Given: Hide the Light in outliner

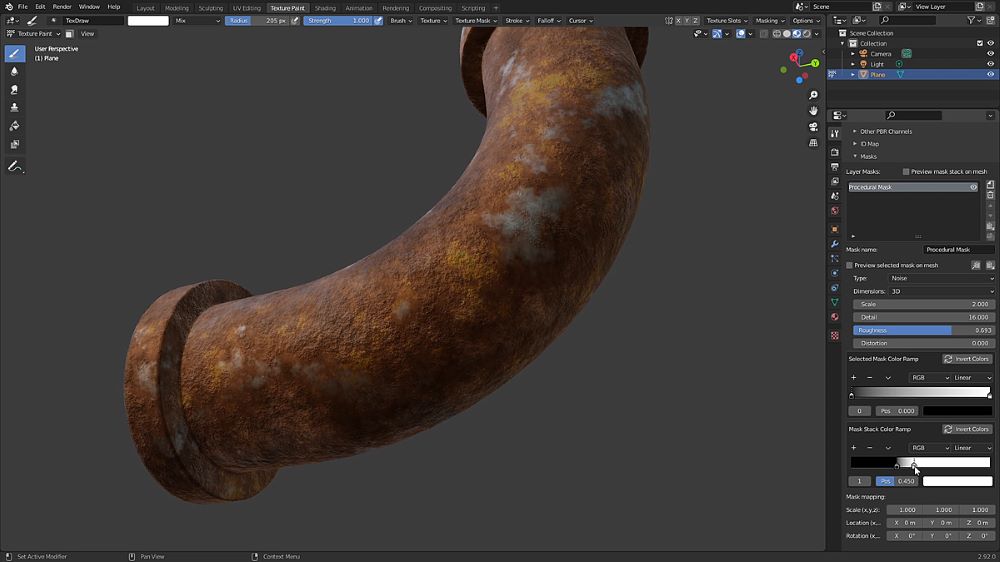Looking at the screenshot, I should (x=990, y=64).
